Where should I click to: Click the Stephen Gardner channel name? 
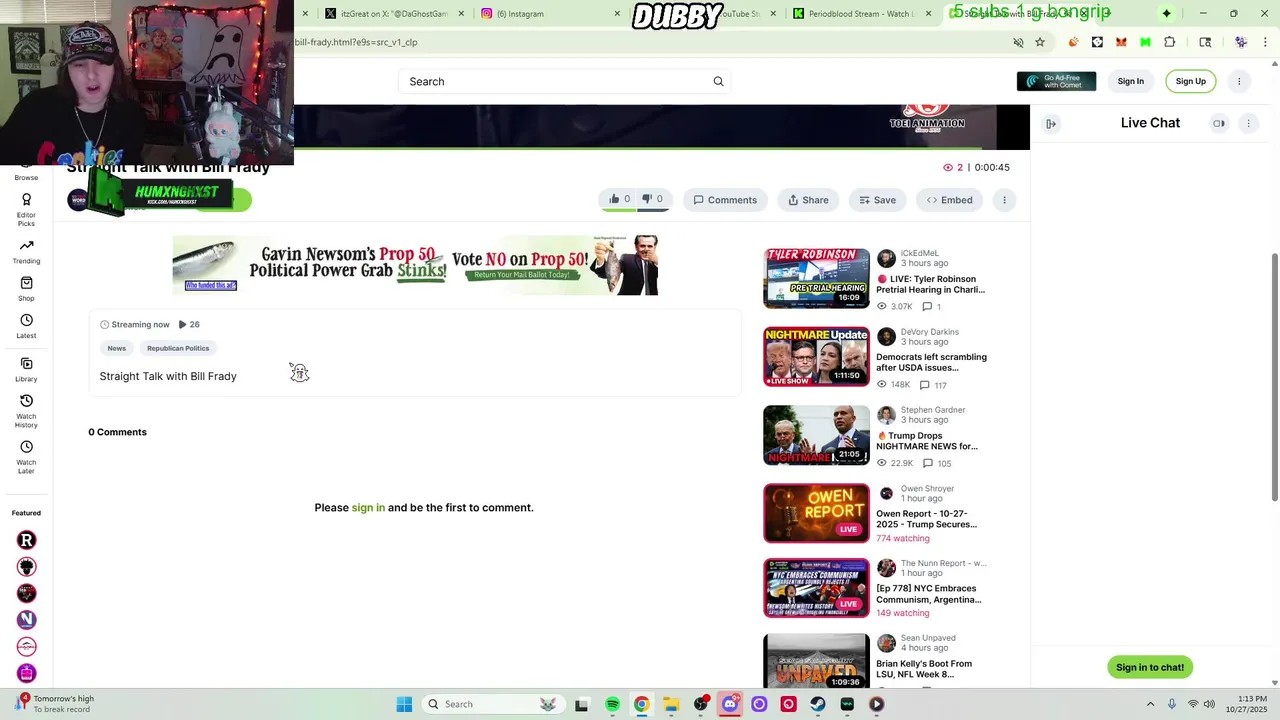pos(933,410)
